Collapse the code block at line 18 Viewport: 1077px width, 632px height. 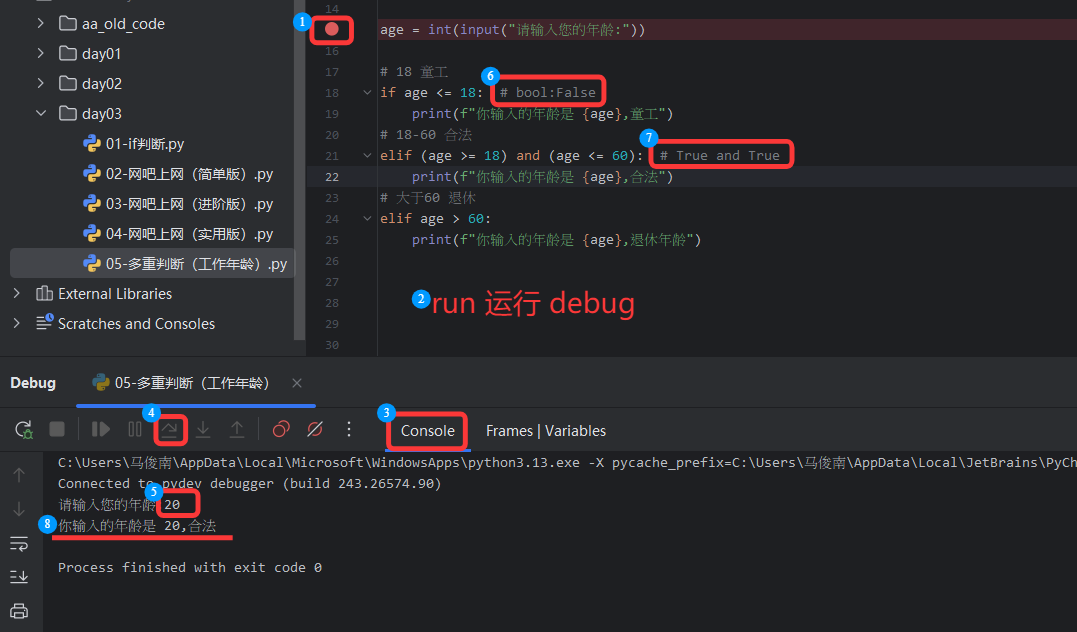(x=367, y=93)
